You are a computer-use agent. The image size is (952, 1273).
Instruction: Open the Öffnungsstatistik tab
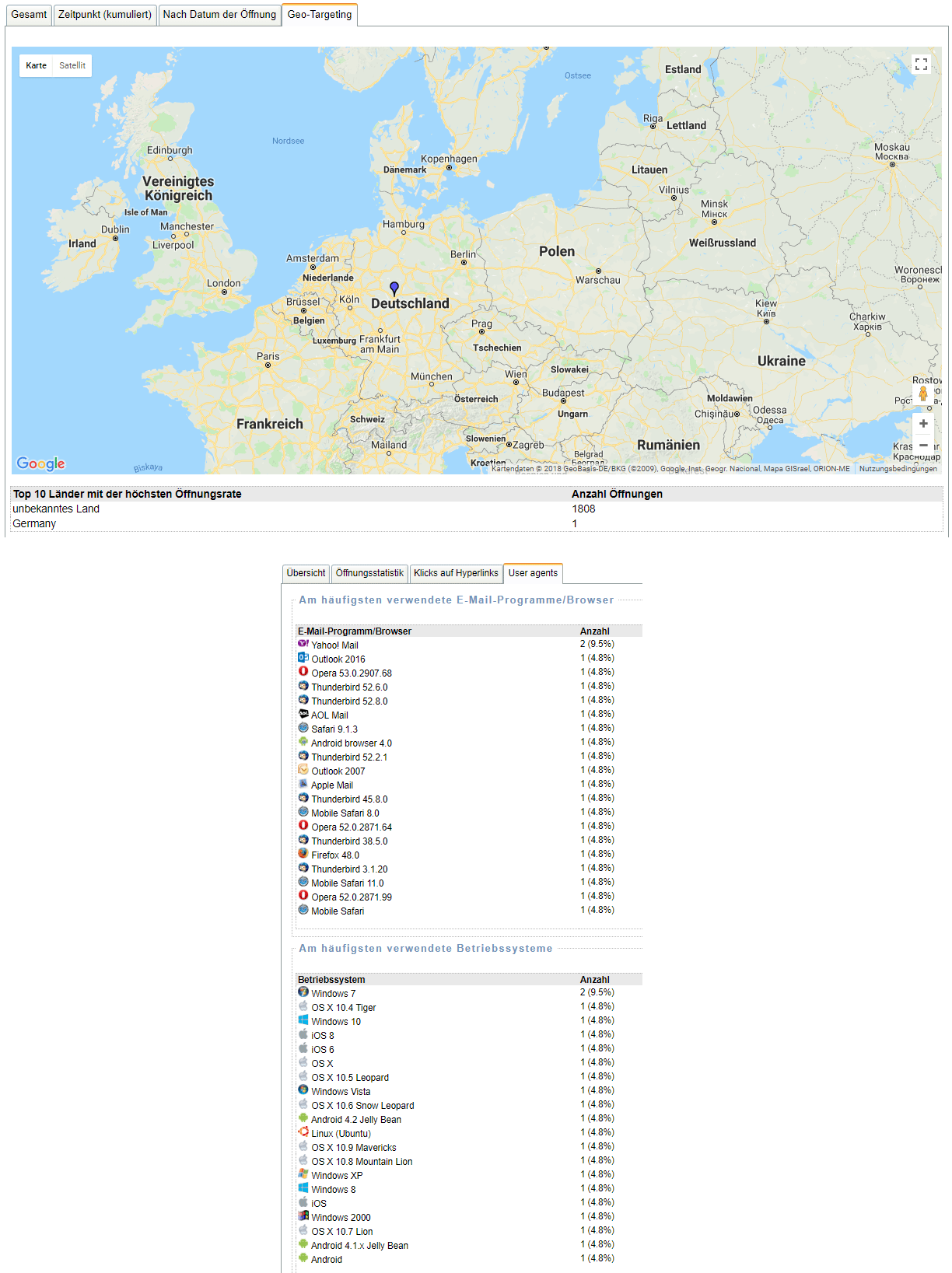pos(369,573)
